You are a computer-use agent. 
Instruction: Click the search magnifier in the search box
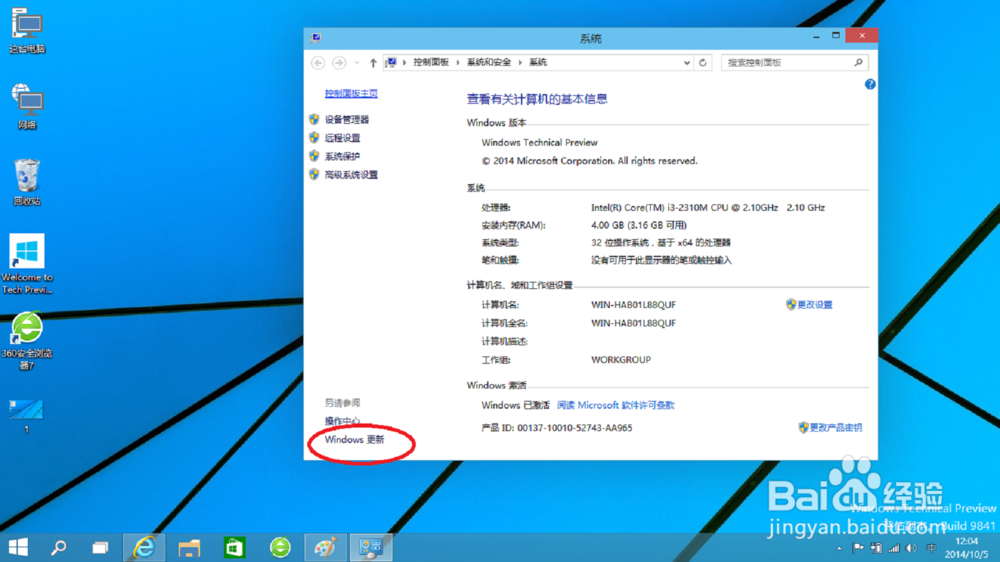[x=858, y=63]
